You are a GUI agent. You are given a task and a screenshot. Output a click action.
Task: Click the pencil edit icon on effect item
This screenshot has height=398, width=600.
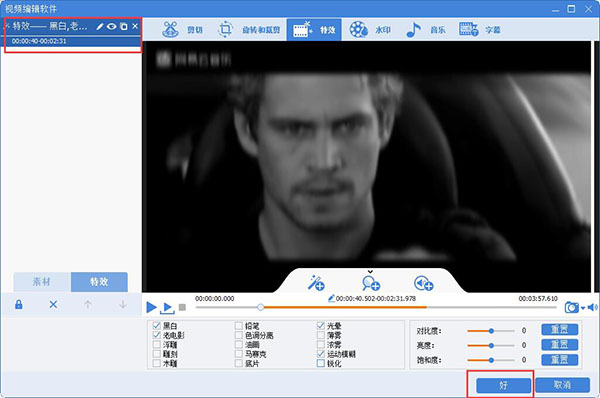pos(100,26)
